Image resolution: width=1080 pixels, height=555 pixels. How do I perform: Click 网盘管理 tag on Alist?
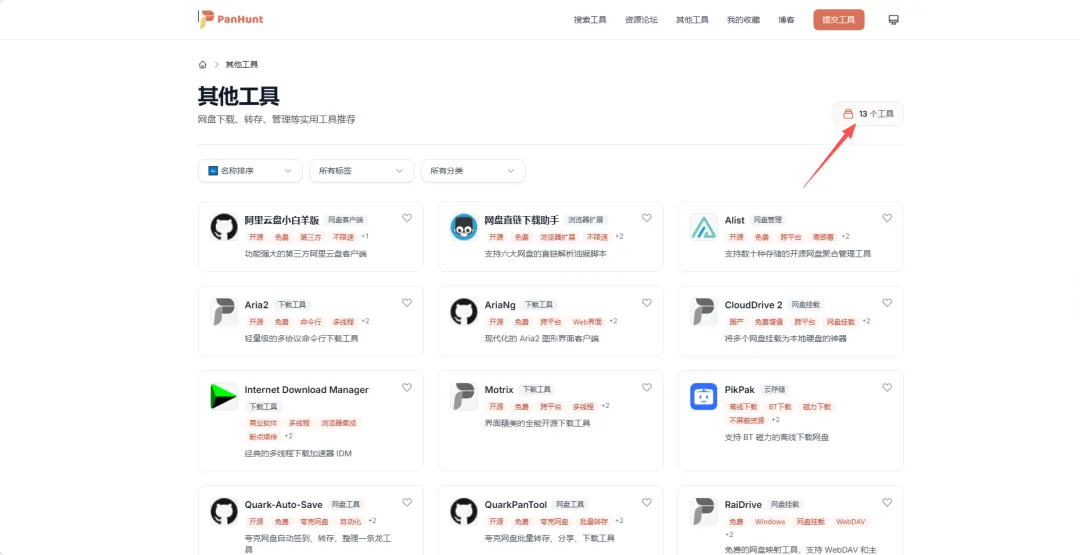pyautogui.click(x=768, y=220)
